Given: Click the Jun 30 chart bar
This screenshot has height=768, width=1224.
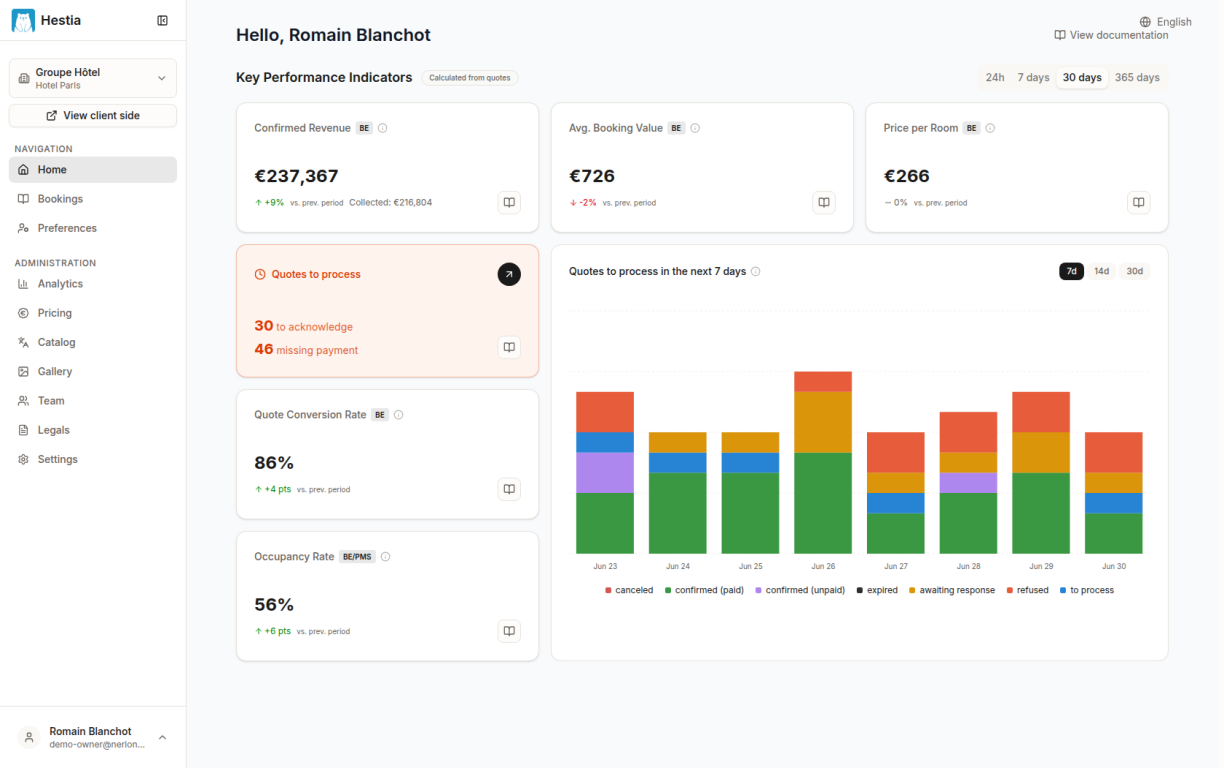Looking at the screenshot, I should 1114,493.
